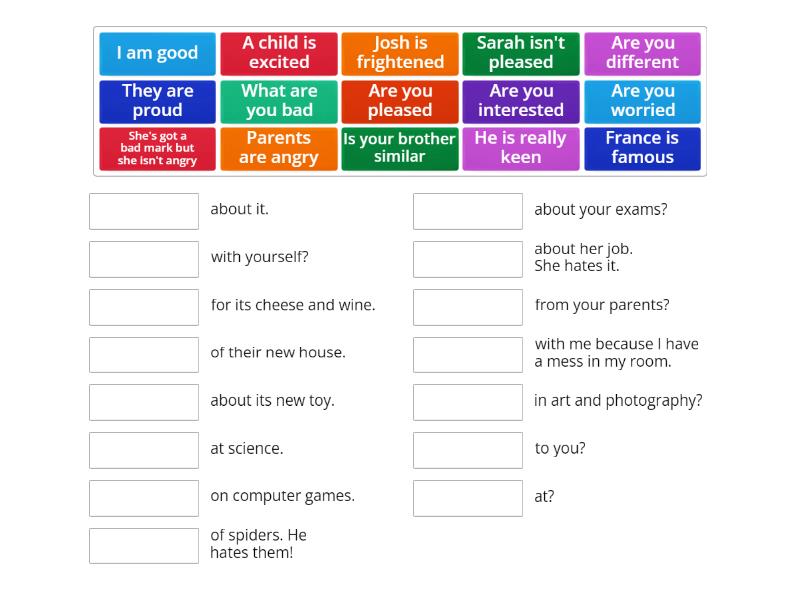The width and height of the screenshot is (800, 600).
Task: Click the blank before "at science."
Action: point(143,450)
